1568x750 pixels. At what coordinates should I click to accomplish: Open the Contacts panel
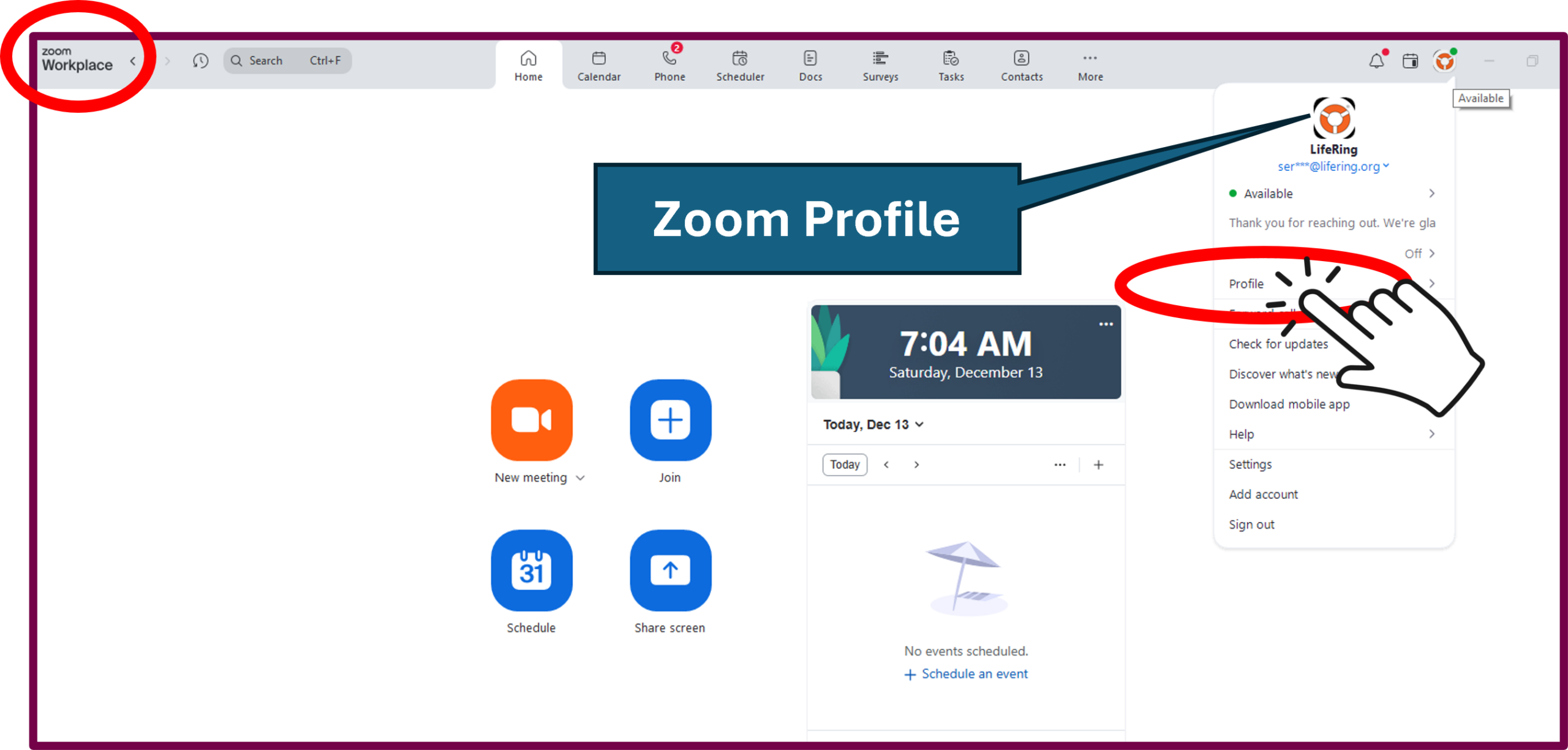[x=1020, y=64]
